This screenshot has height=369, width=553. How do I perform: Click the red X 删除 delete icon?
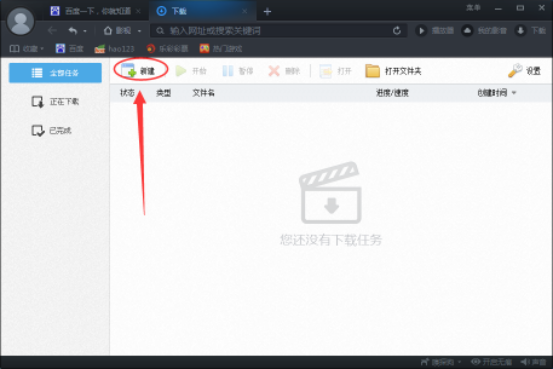tap(274, 71)
